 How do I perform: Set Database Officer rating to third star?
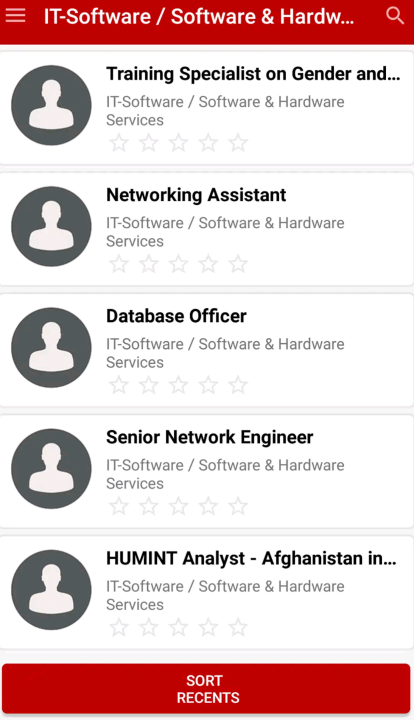coord(179,385)
